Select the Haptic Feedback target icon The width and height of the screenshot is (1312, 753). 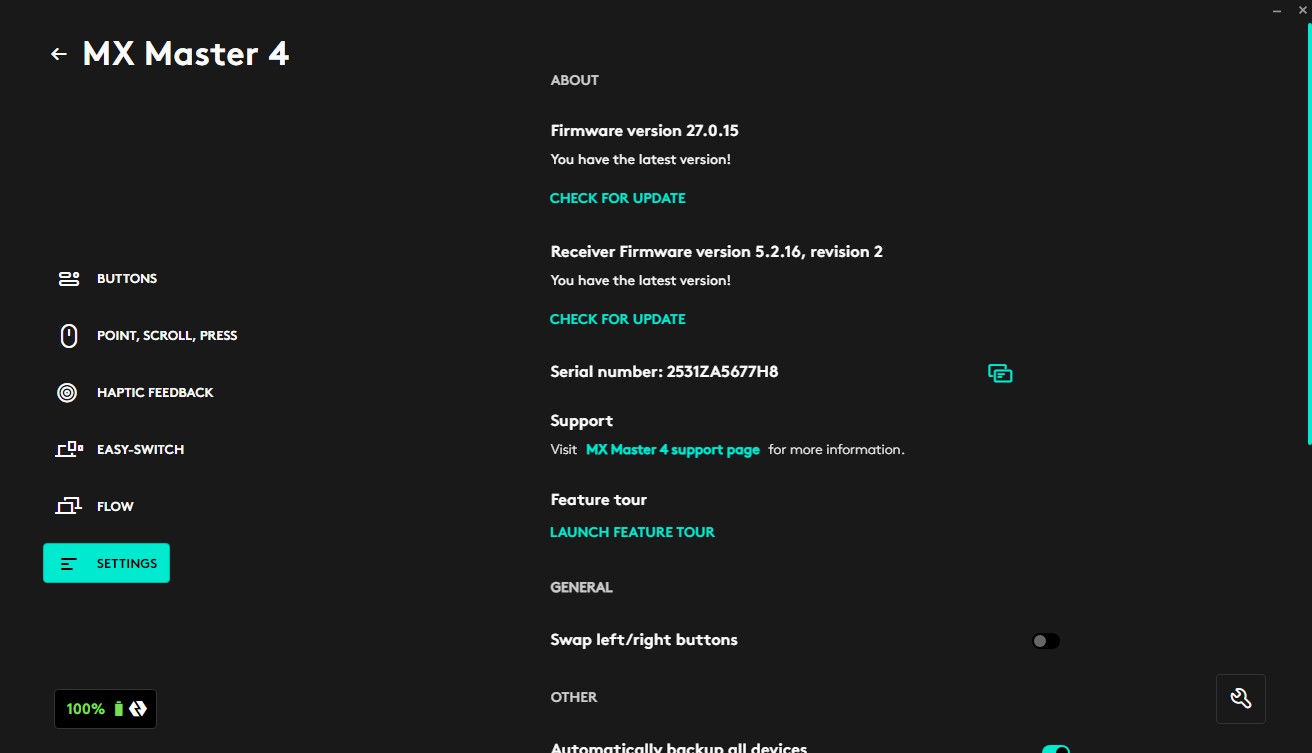coord(67,393)
